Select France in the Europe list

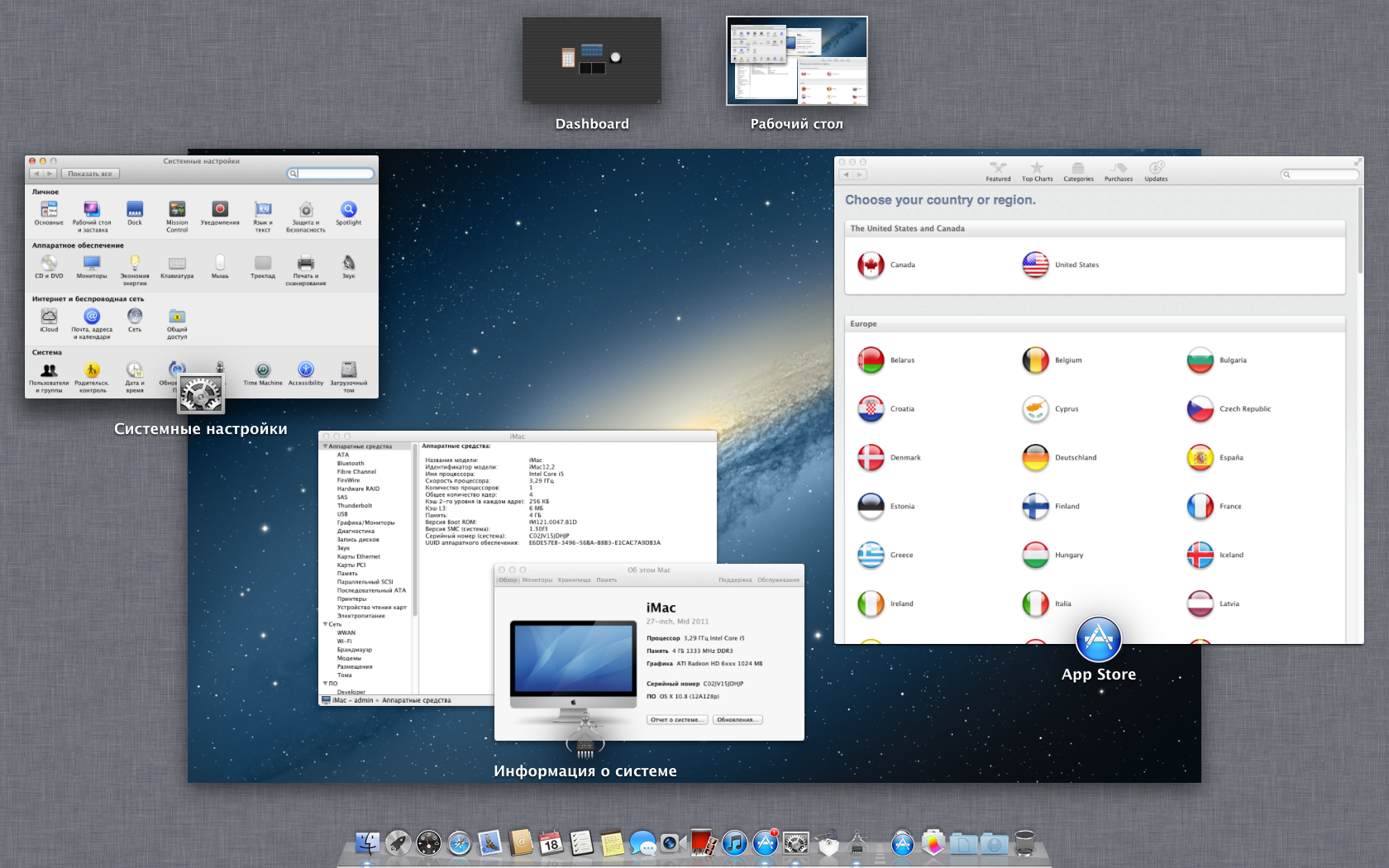(1215, 507)
